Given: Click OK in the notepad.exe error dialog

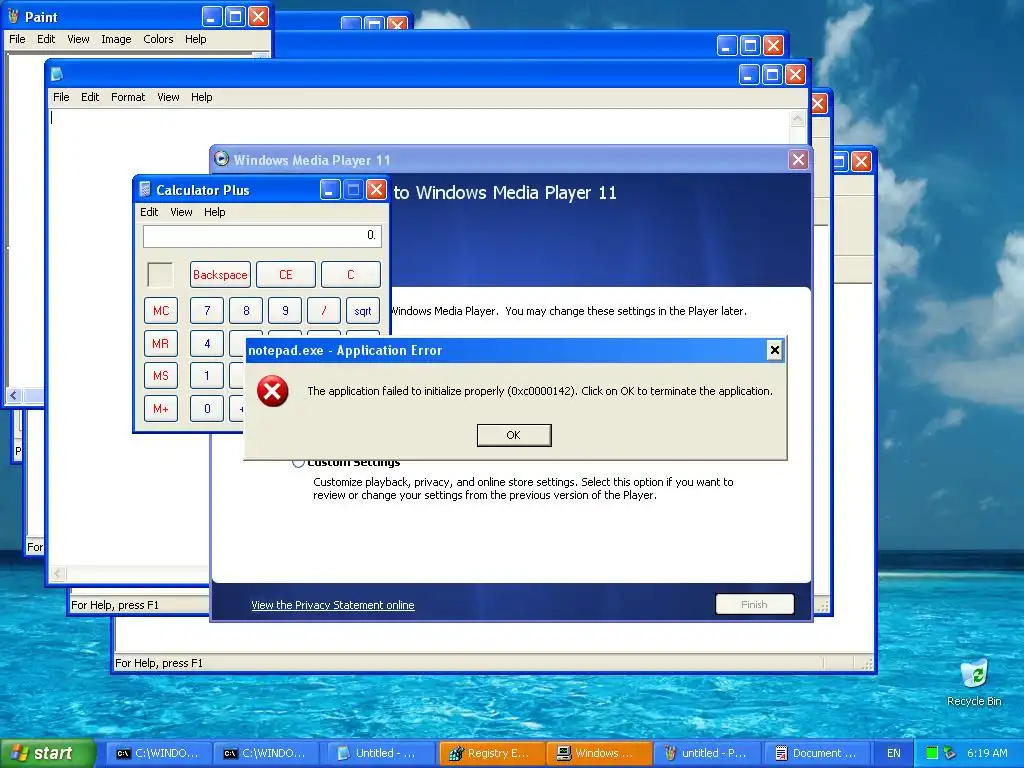Looking at the screenshot, I should coord(514,435).
